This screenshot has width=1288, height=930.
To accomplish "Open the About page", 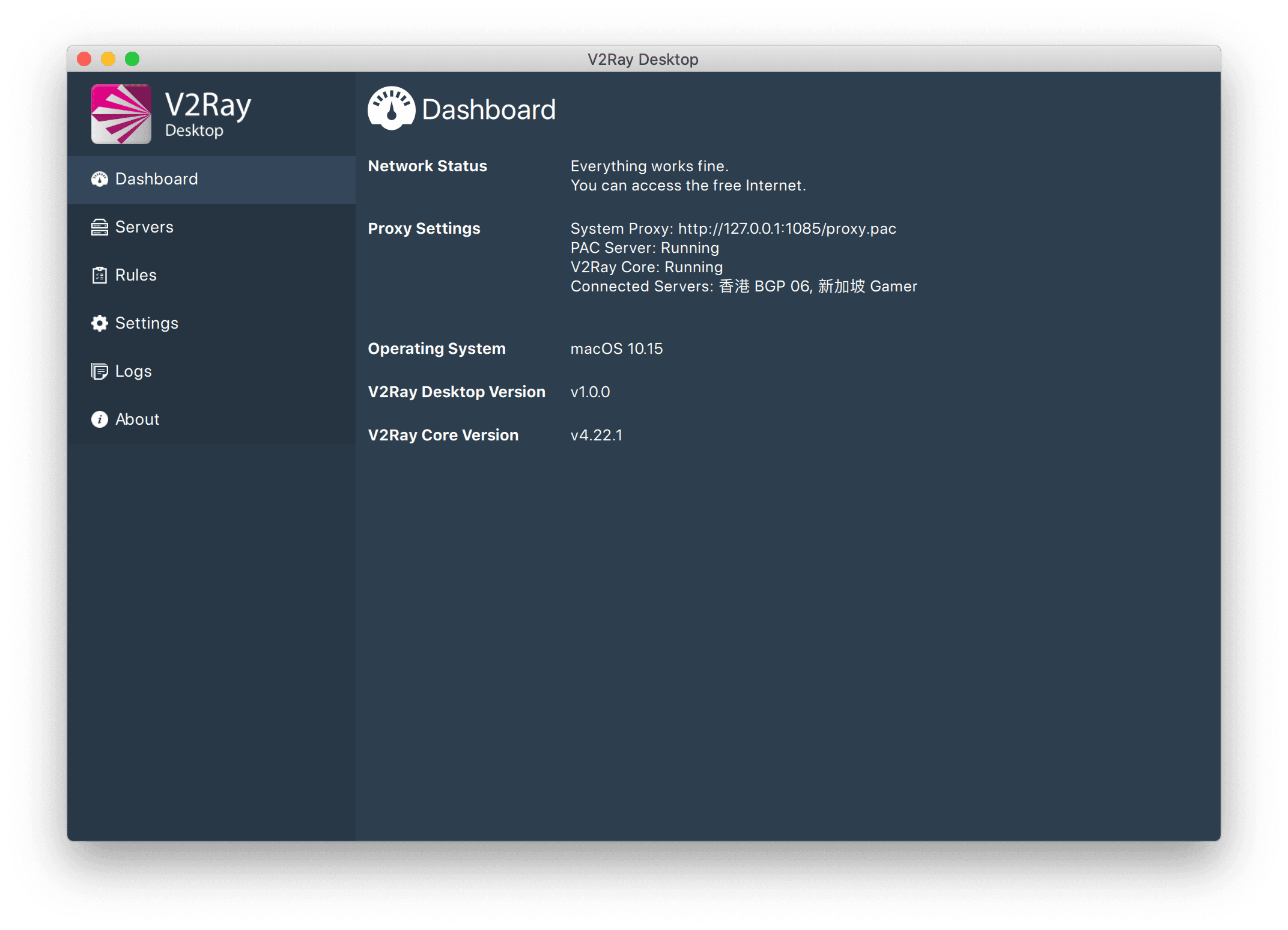I will (211, 420).
